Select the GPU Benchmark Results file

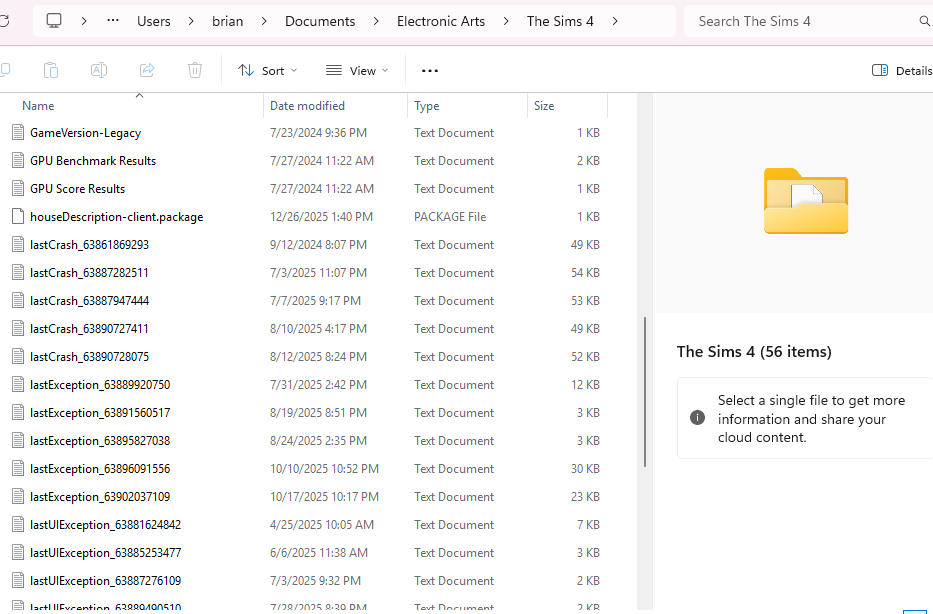click(x=92, y=161)
